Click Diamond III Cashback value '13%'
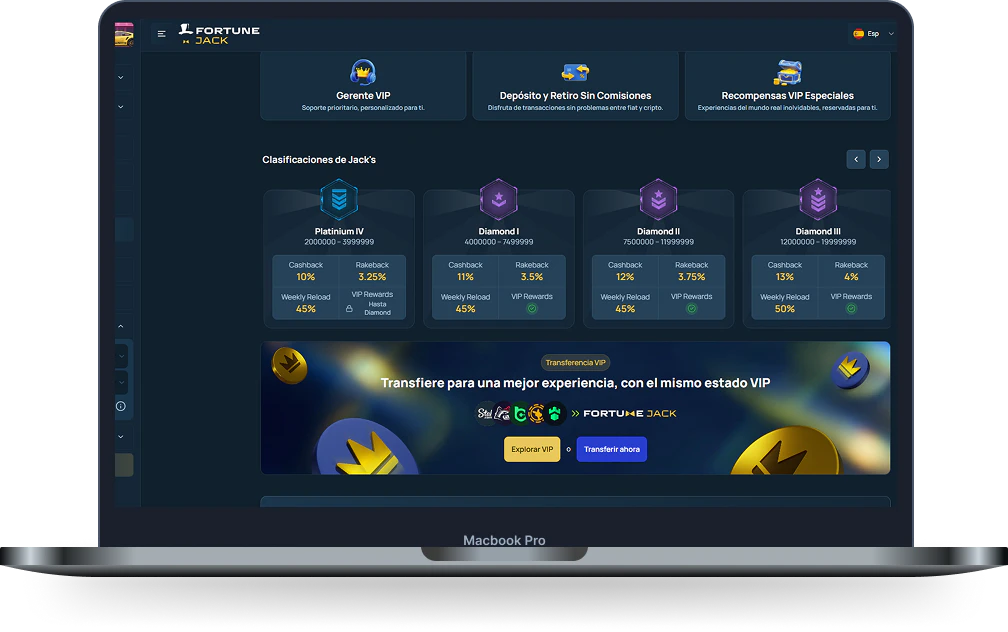 pyautogui.click(x=785, y=277)
